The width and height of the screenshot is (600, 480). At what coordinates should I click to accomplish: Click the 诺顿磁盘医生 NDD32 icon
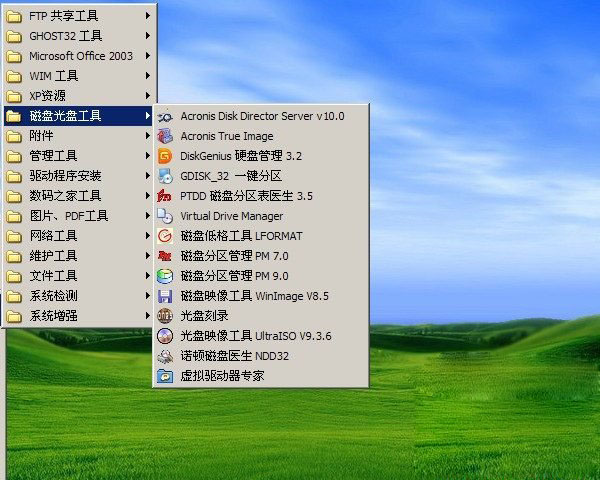pos(165,356)
